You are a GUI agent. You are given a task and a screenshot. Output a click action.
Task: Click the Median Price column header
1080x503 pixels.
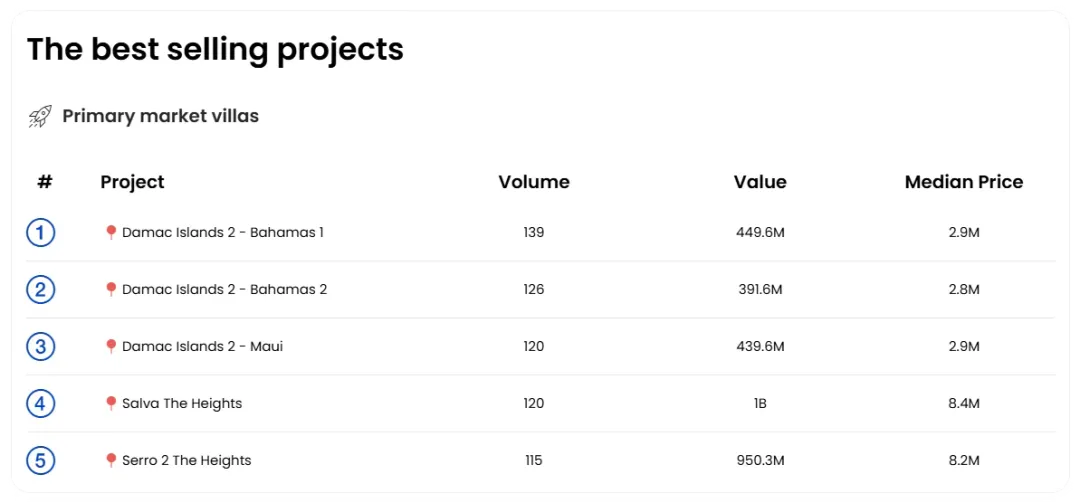click(x=964, y=182)
